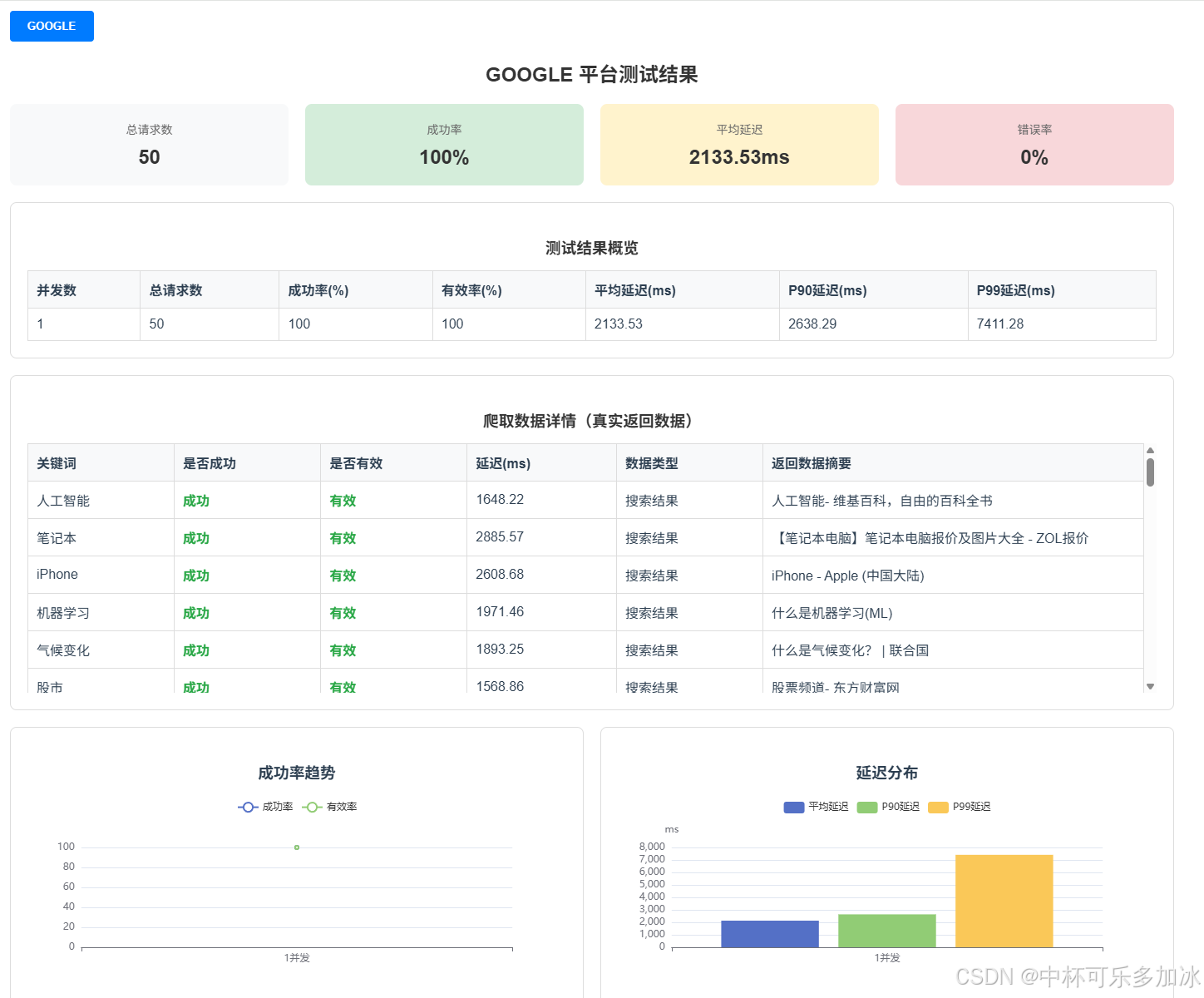This screenshot has width=1204, height=998.
Task: Click the 成功率趋势 chart title
Action: click(x=297, y=773)
